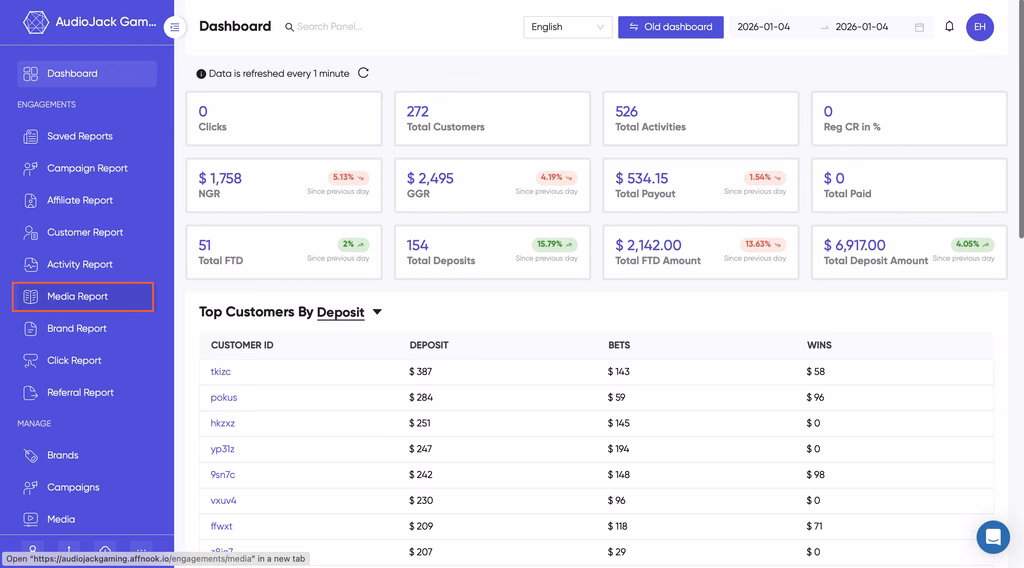Viewport: 1024px width, 568px height.
Task: Click the underlined Deposit text in heading
Action: click(340, 312)
